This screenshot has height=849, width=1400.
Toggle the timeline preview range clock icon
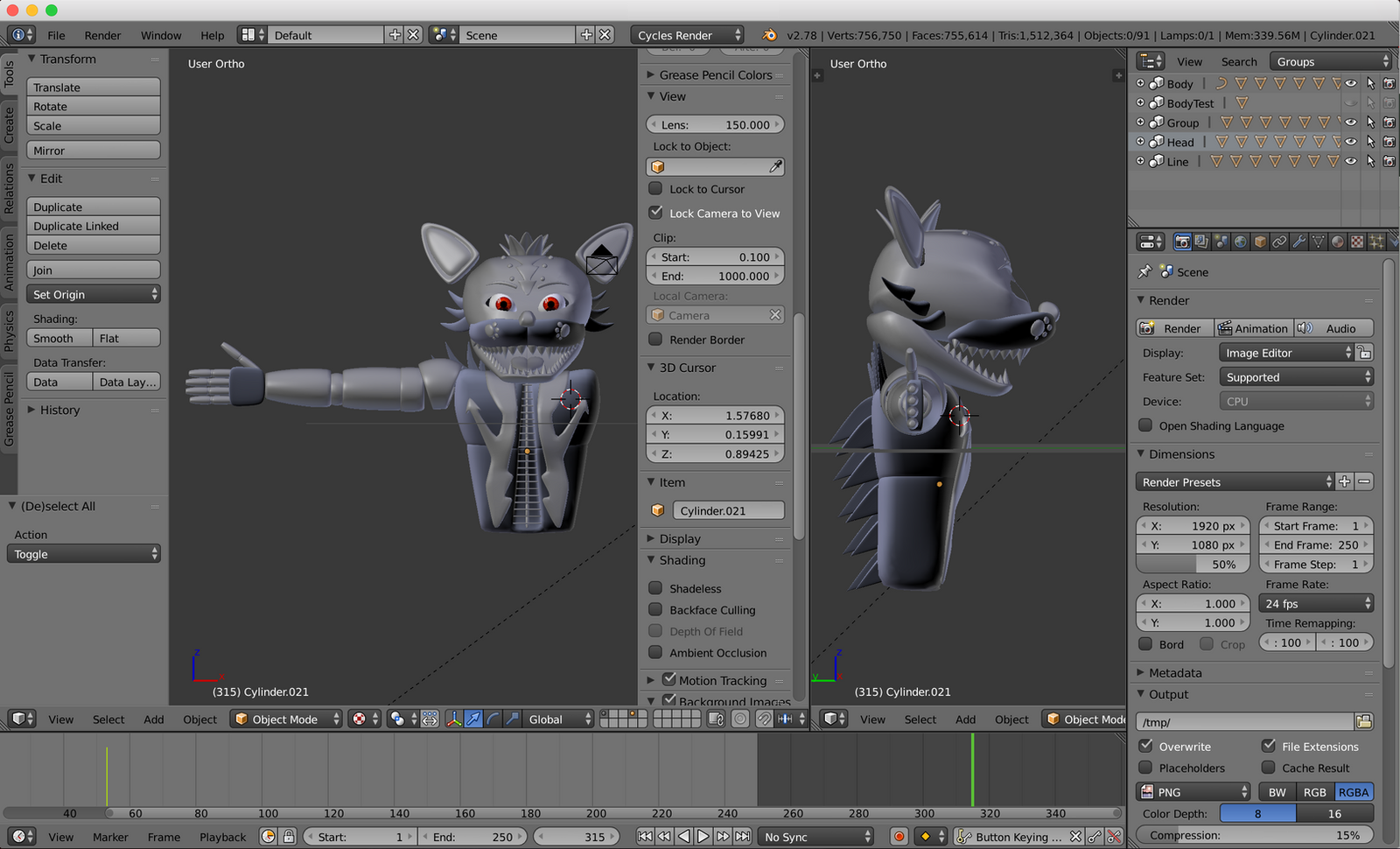269,837
